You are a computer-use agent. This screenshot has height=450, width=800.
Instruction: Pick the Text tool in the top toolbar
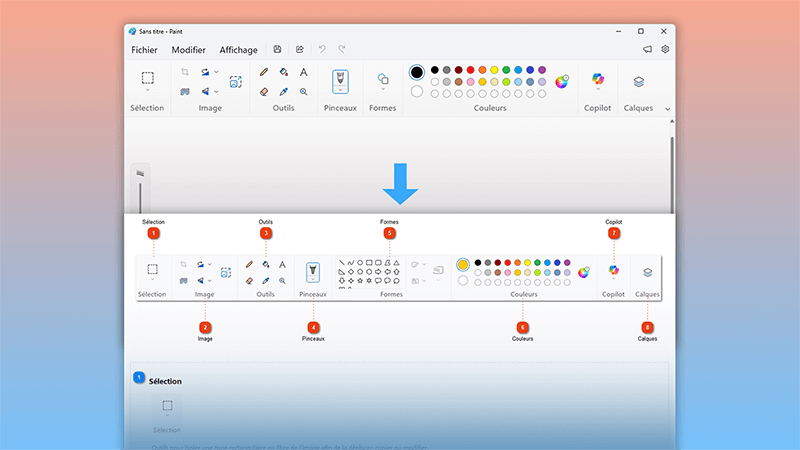(303, 72)
